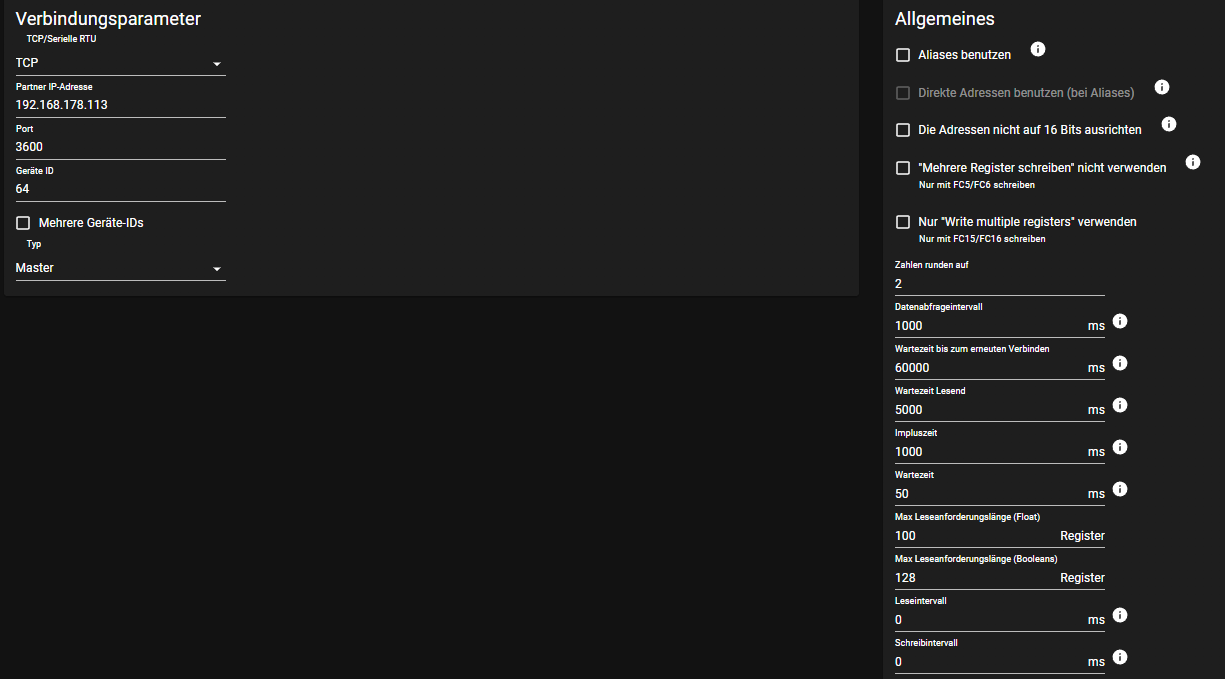Check Die Adressen nicht auf 16 Bits ausrichten
Image resolution: width=1225 pixels, height=679 pixels.
pyautogui.click(x=903, y=130)
